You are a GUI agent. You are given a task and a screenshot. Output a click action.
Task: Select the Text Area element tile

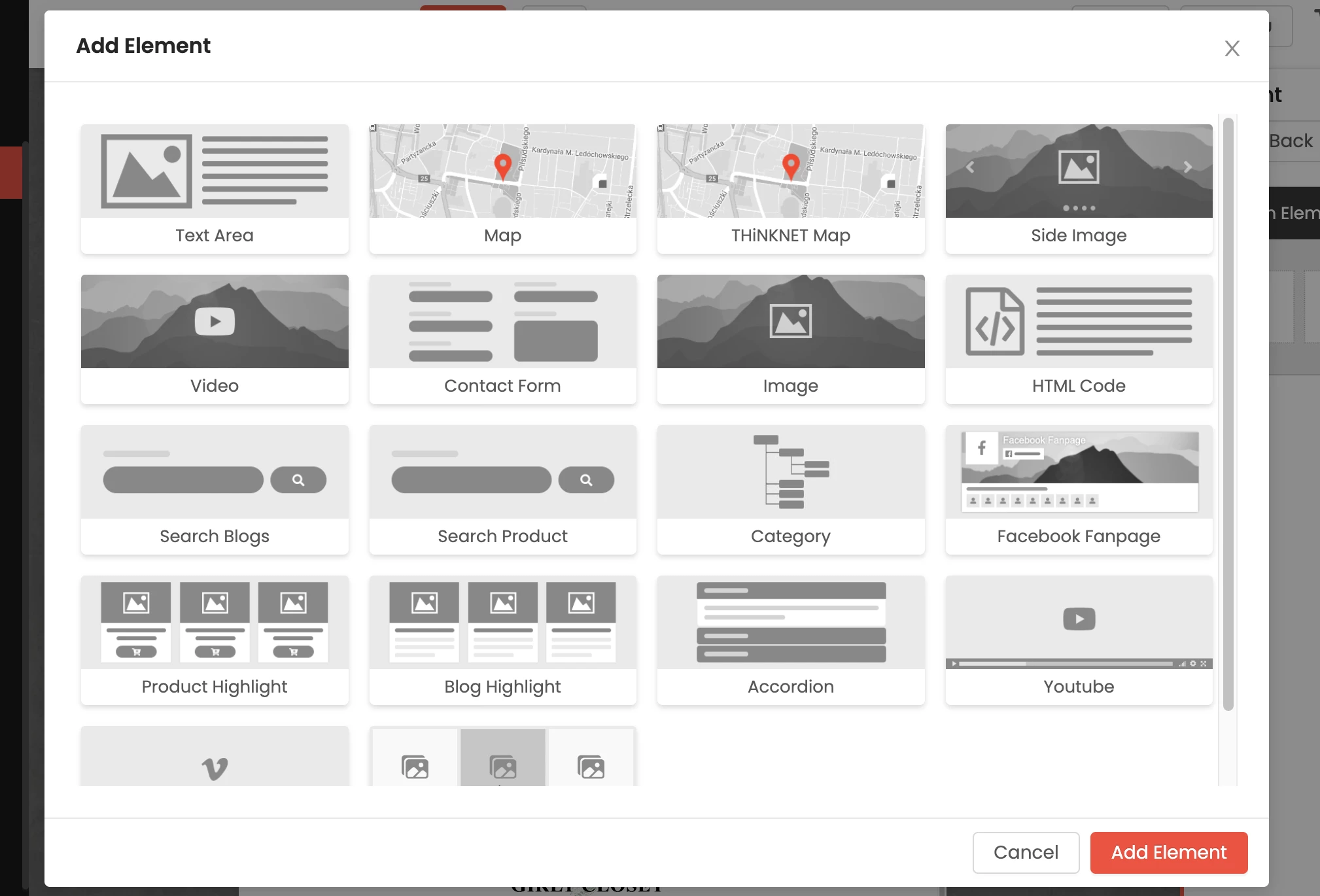pos(215,188)
